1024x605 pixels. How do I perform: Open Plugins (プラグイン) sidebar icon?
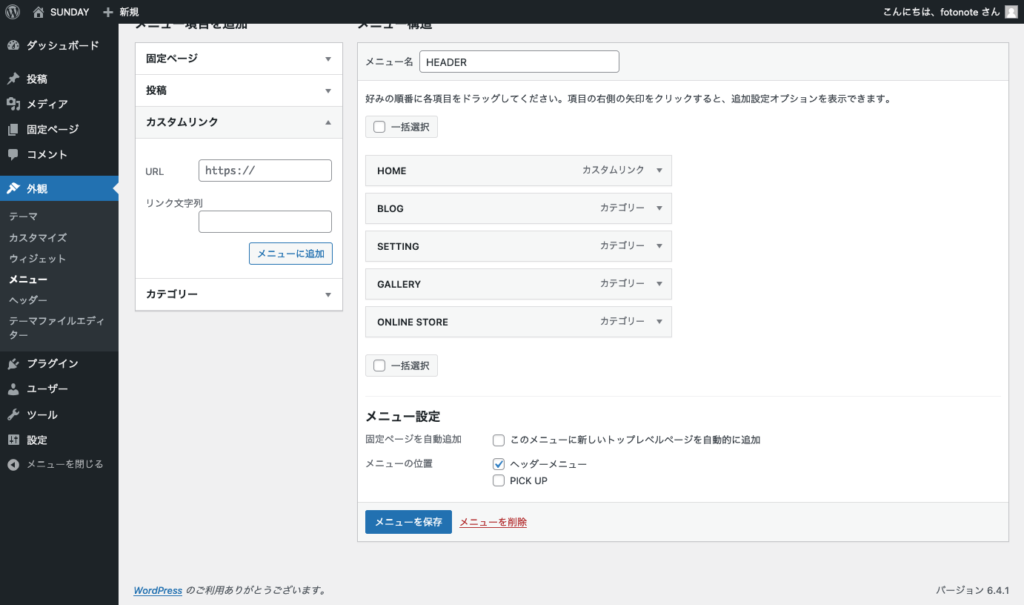click(x=13, y=364)
